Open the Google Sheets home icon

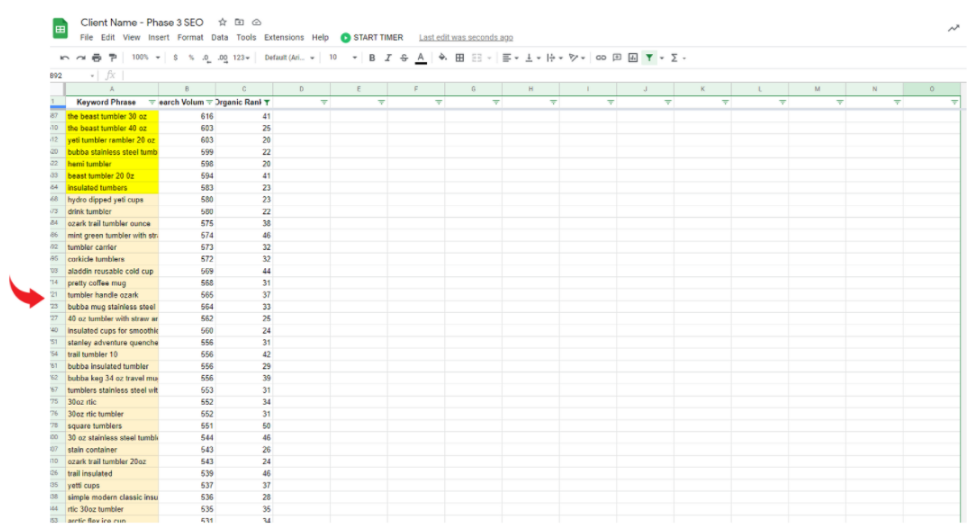[60, 28]
